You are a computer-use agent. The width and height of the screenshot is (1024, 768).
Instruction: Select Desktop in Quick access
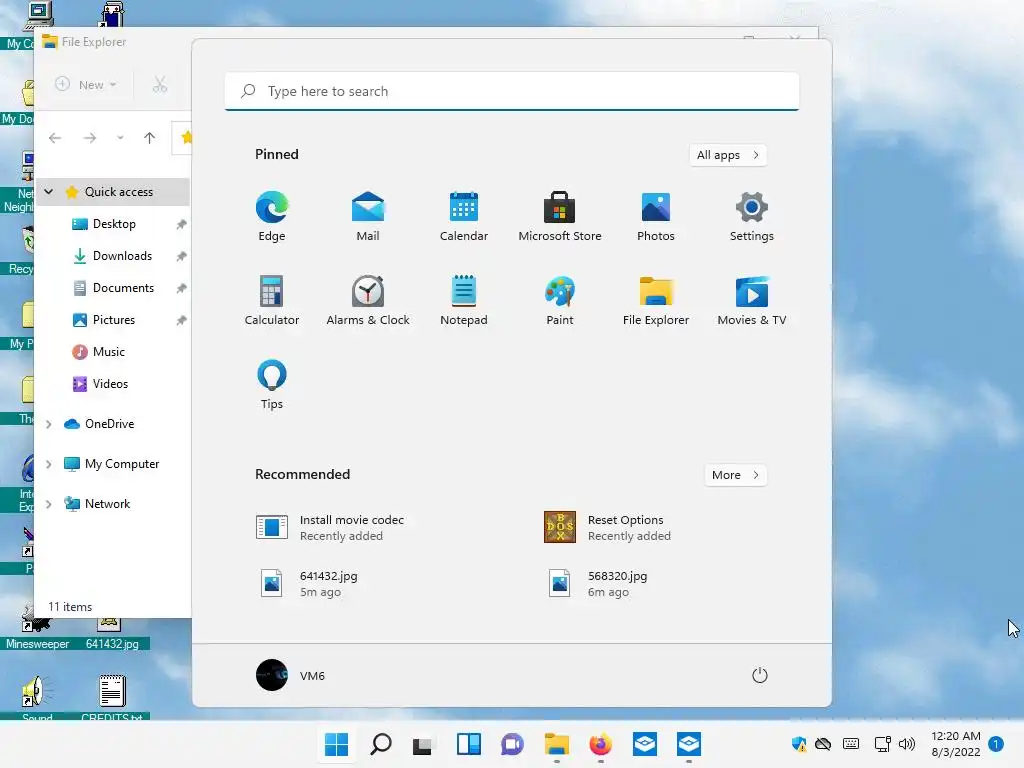[114, 224]
